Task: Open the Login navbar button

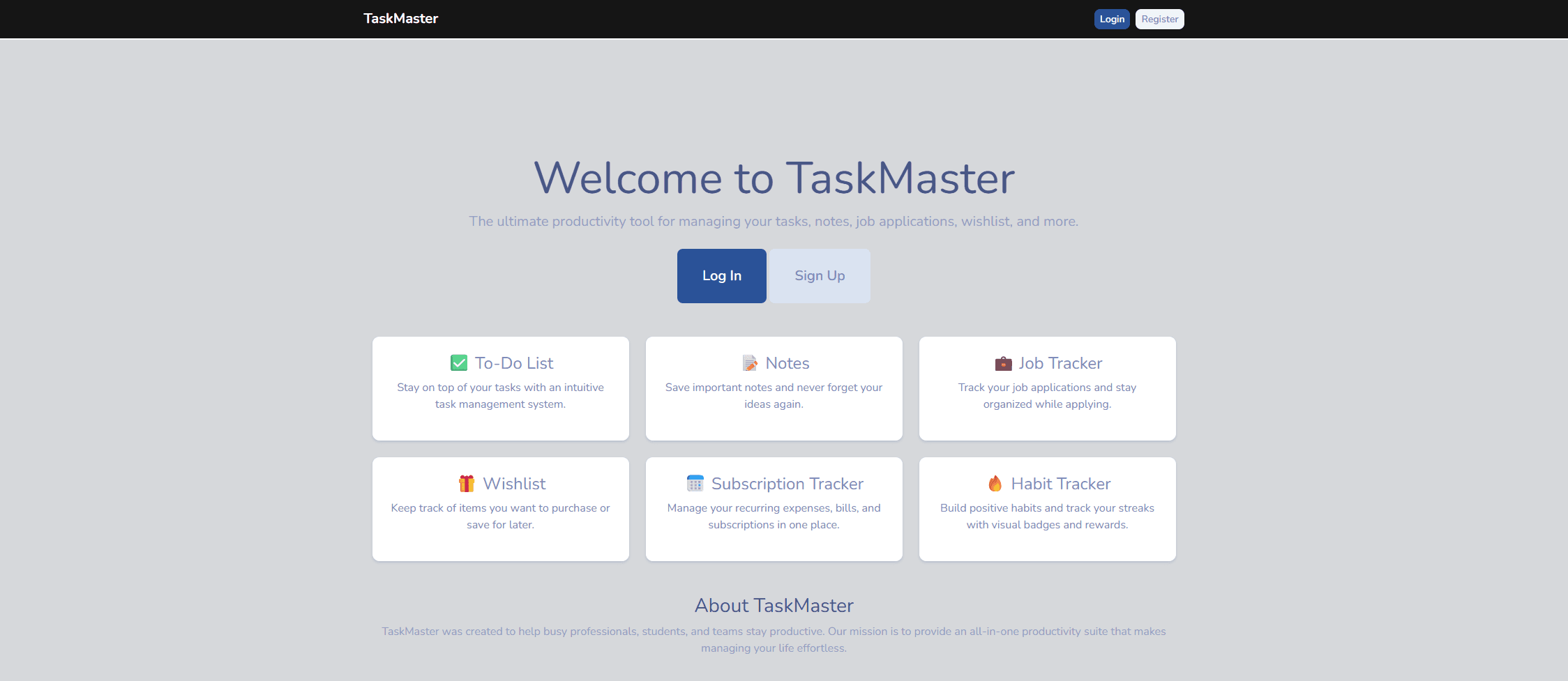Action: click(1112, 19)
